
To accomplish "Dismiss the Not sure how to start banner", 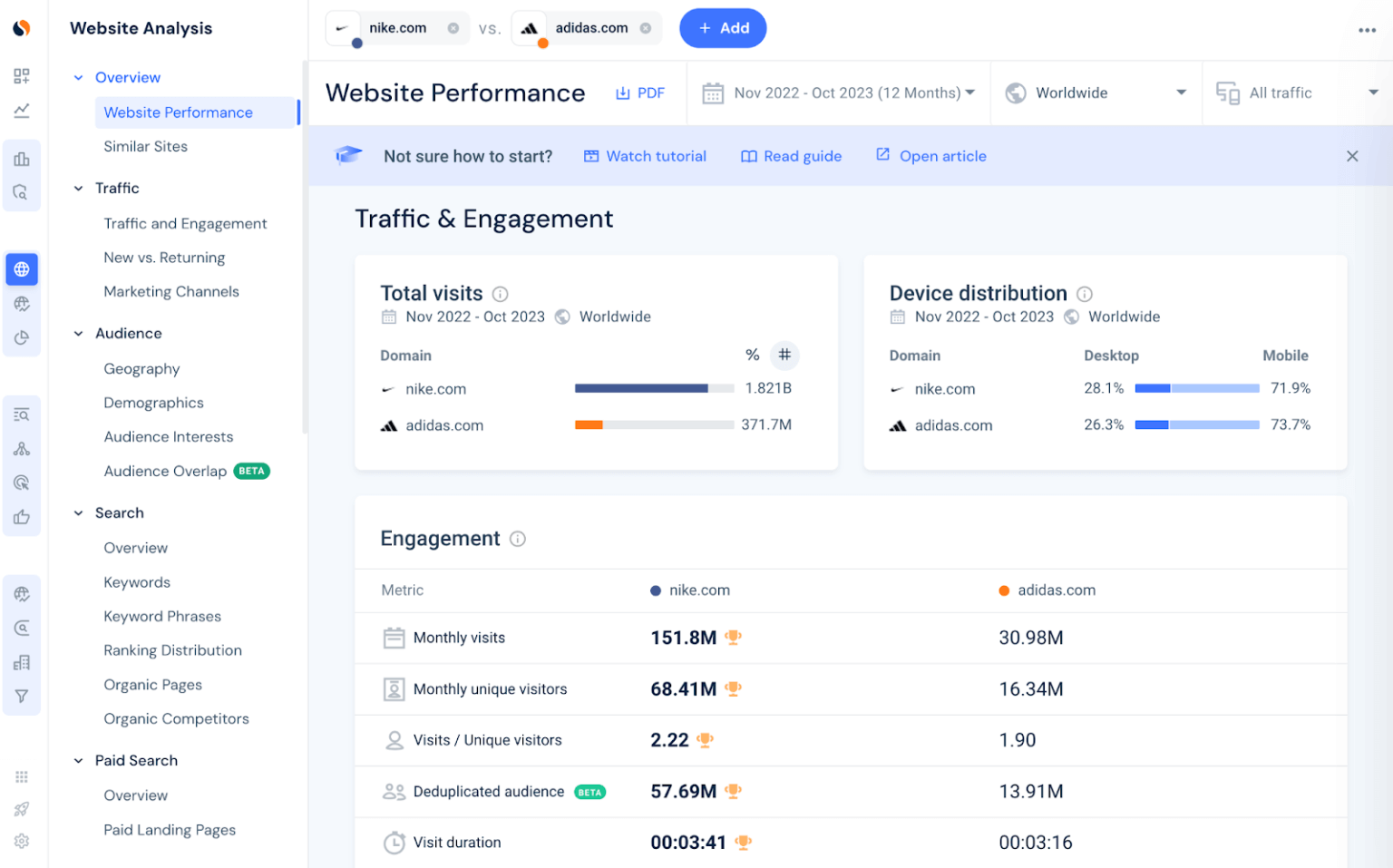I will pyautogui.click(x=1352, y=156).
